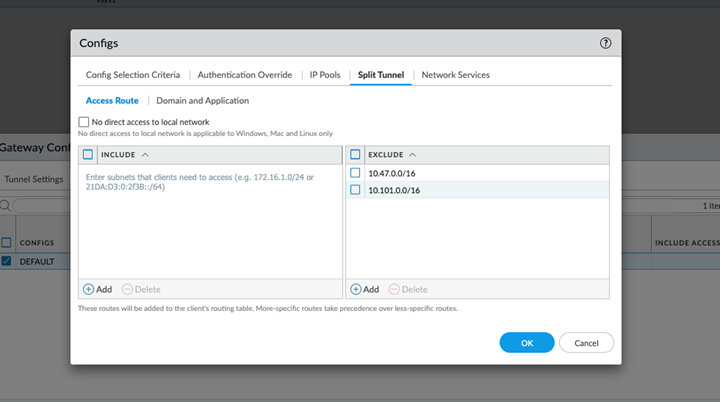Select the Access Route sub-tab
This screenshot has width=720, height=402.
[x=112, y=101]
